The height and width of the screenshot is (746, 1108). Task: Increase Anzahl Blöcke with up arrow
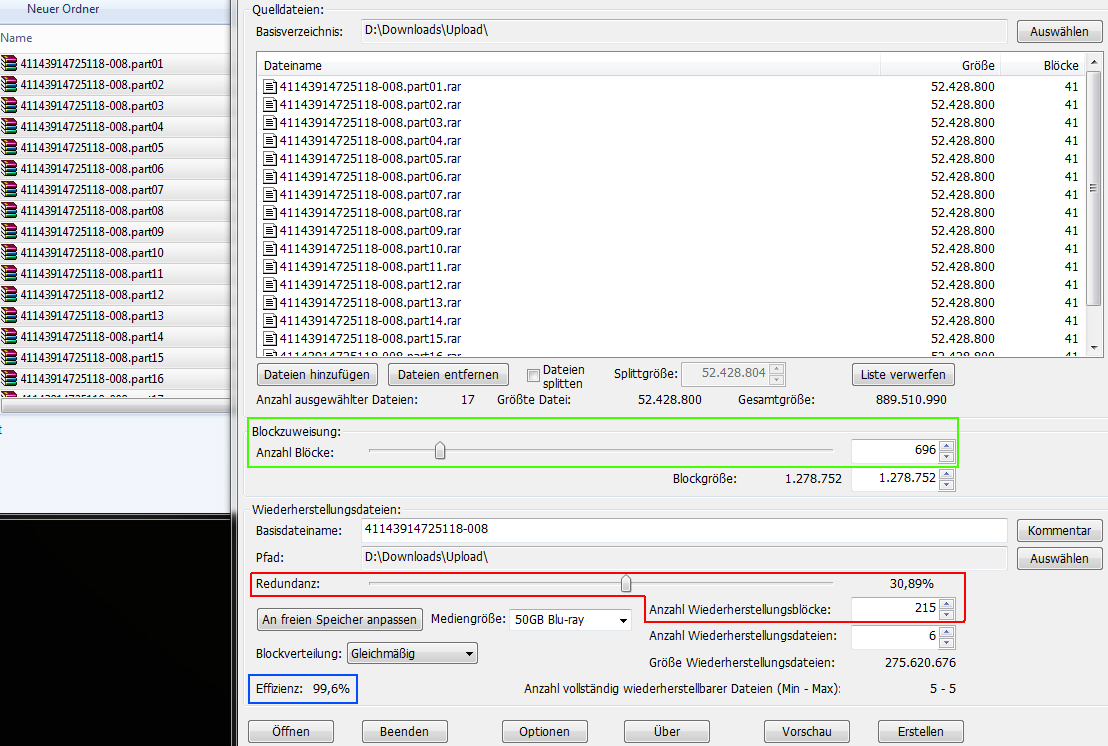coord(946,446)
